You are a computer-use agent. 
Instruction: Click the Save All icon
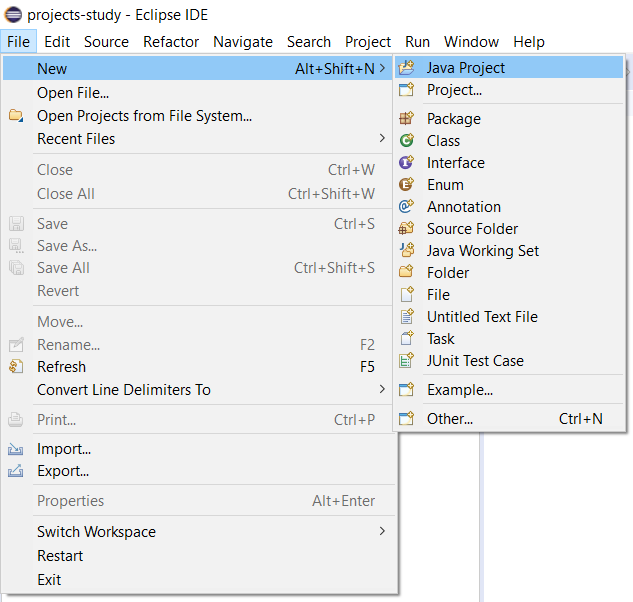(x=17, y=268)
